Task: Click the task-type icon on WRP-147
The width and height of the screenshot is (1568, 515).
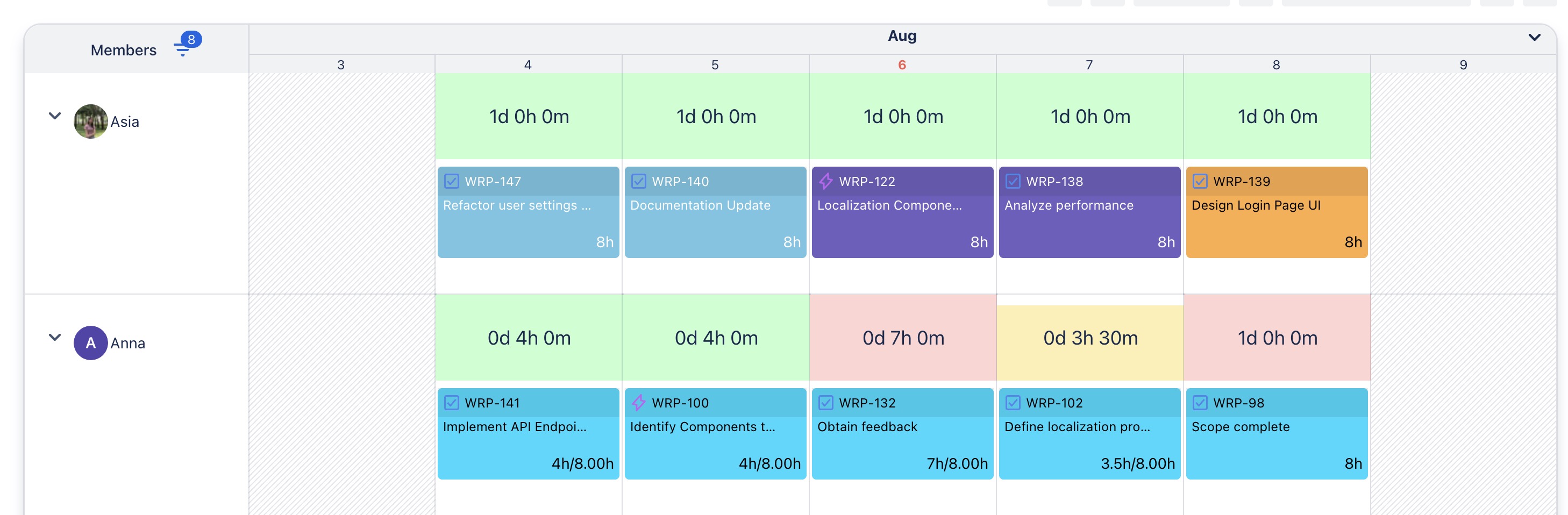Action: pos(452,181)
